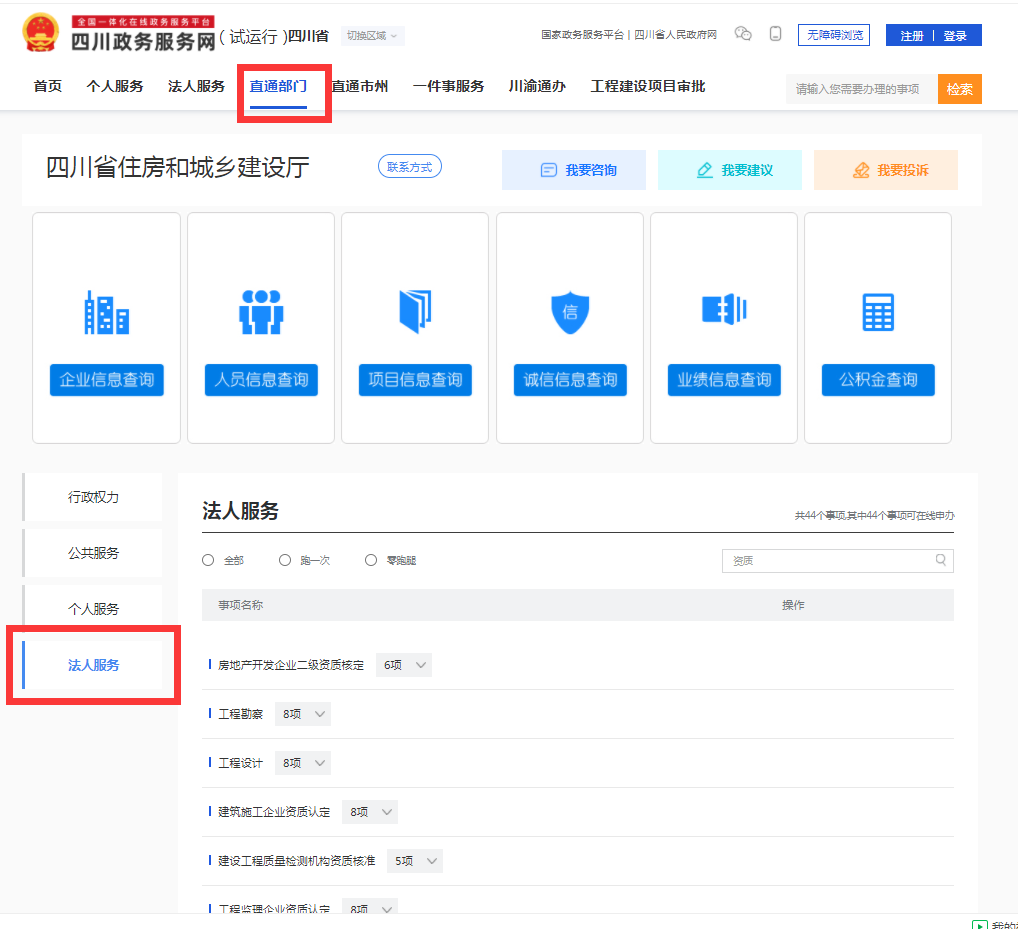
Task: Select the 零跑腿 radio button
Action: (x=371, y=560)
